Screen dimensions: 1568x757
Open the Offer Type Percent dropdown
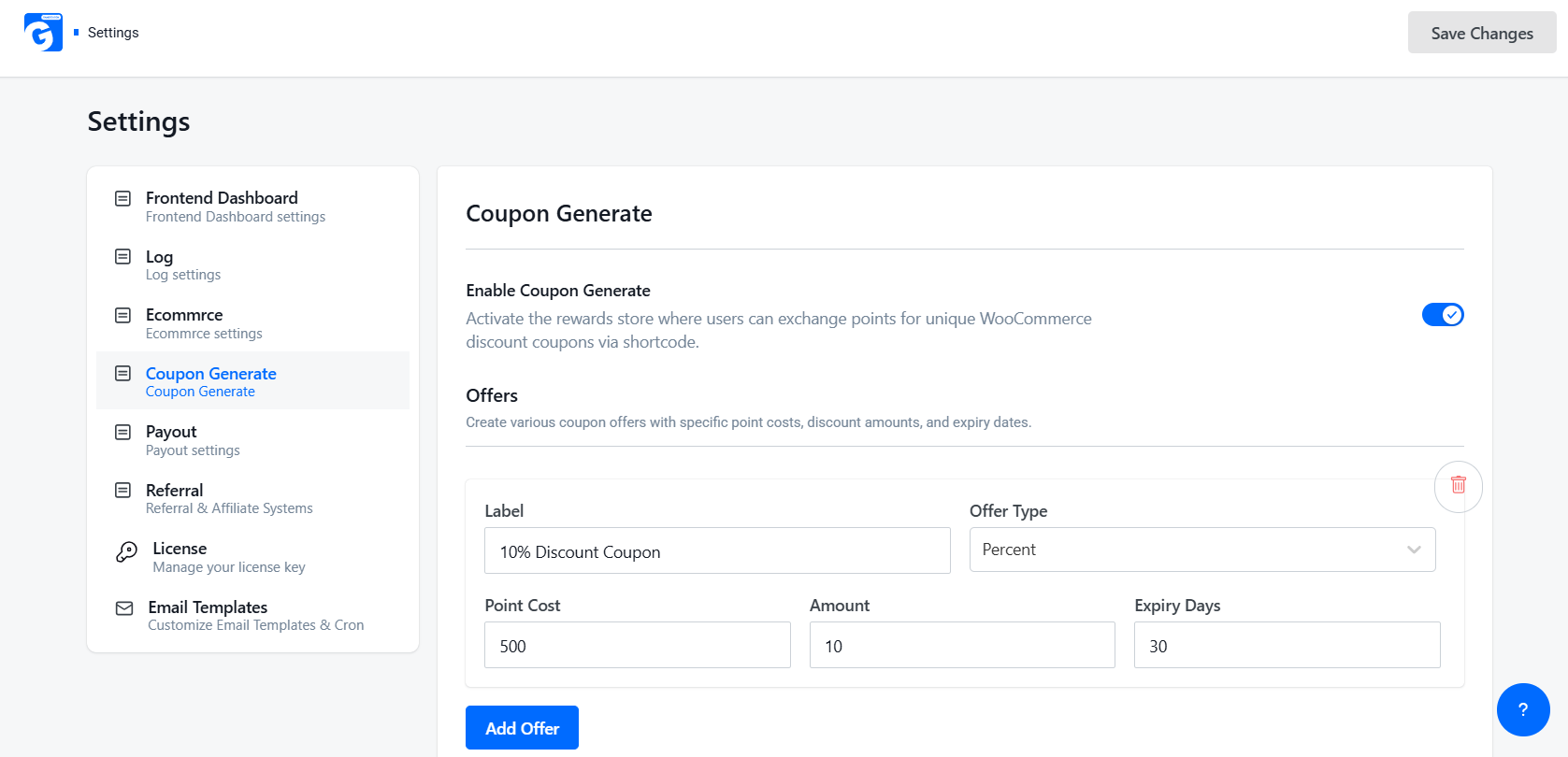pos(1202,550)
